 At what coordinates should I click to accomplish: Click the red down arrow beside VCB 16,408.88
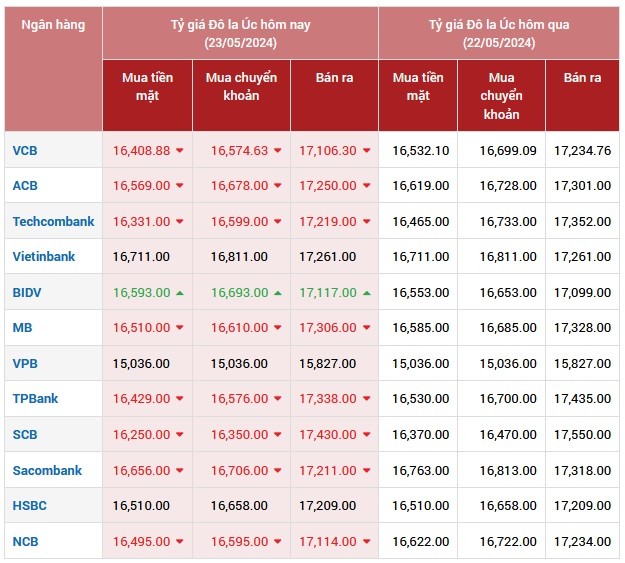coord(180,151)
